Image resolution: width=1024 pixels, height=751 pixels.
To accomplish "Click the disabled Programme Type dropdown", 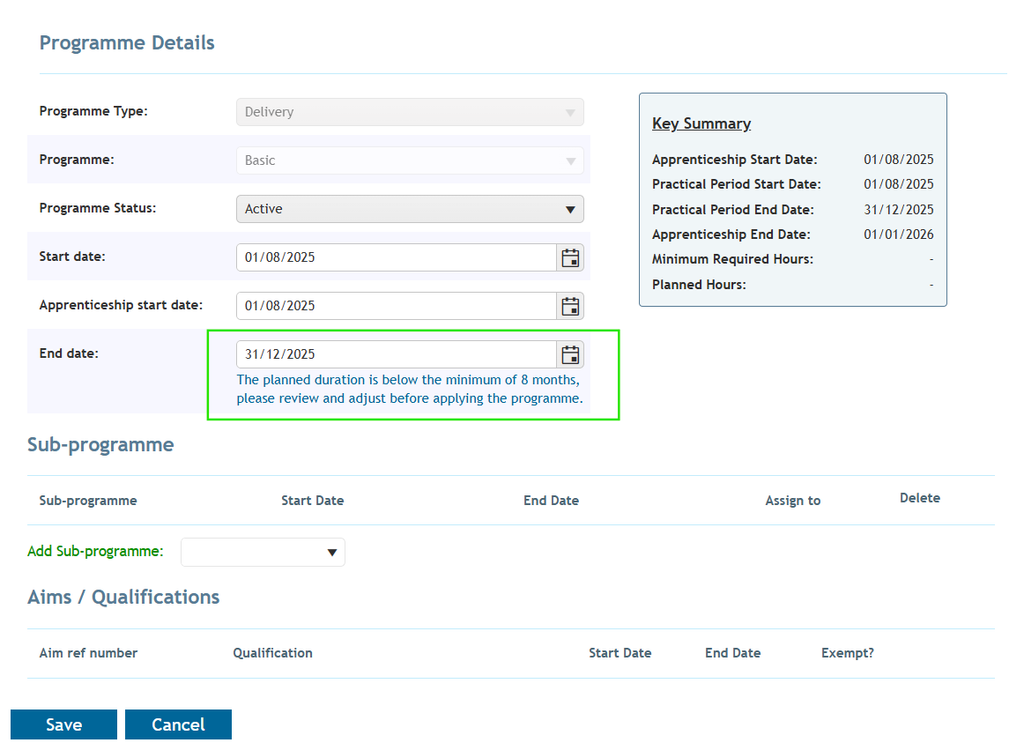I will [409, 112].
